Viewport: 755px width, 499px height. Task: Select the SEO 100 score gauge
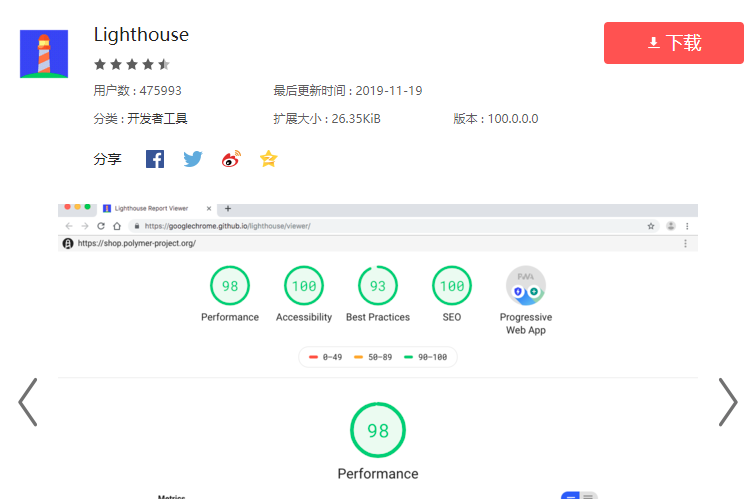(x=452, y=286)
